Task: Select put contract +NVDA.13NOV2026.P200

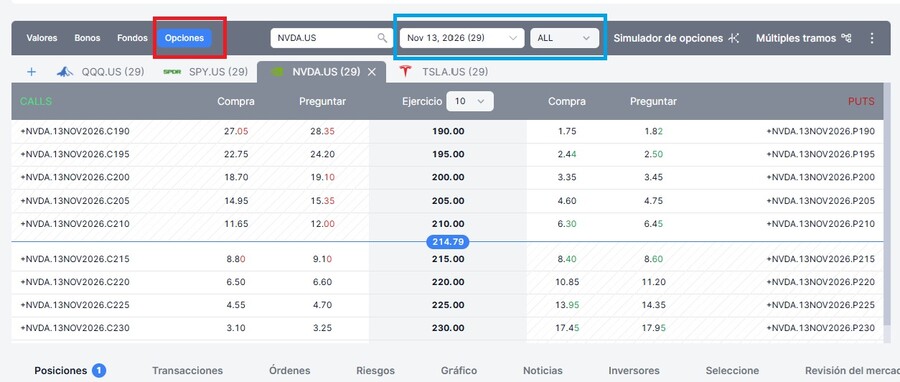Action: tap(821, 177)
